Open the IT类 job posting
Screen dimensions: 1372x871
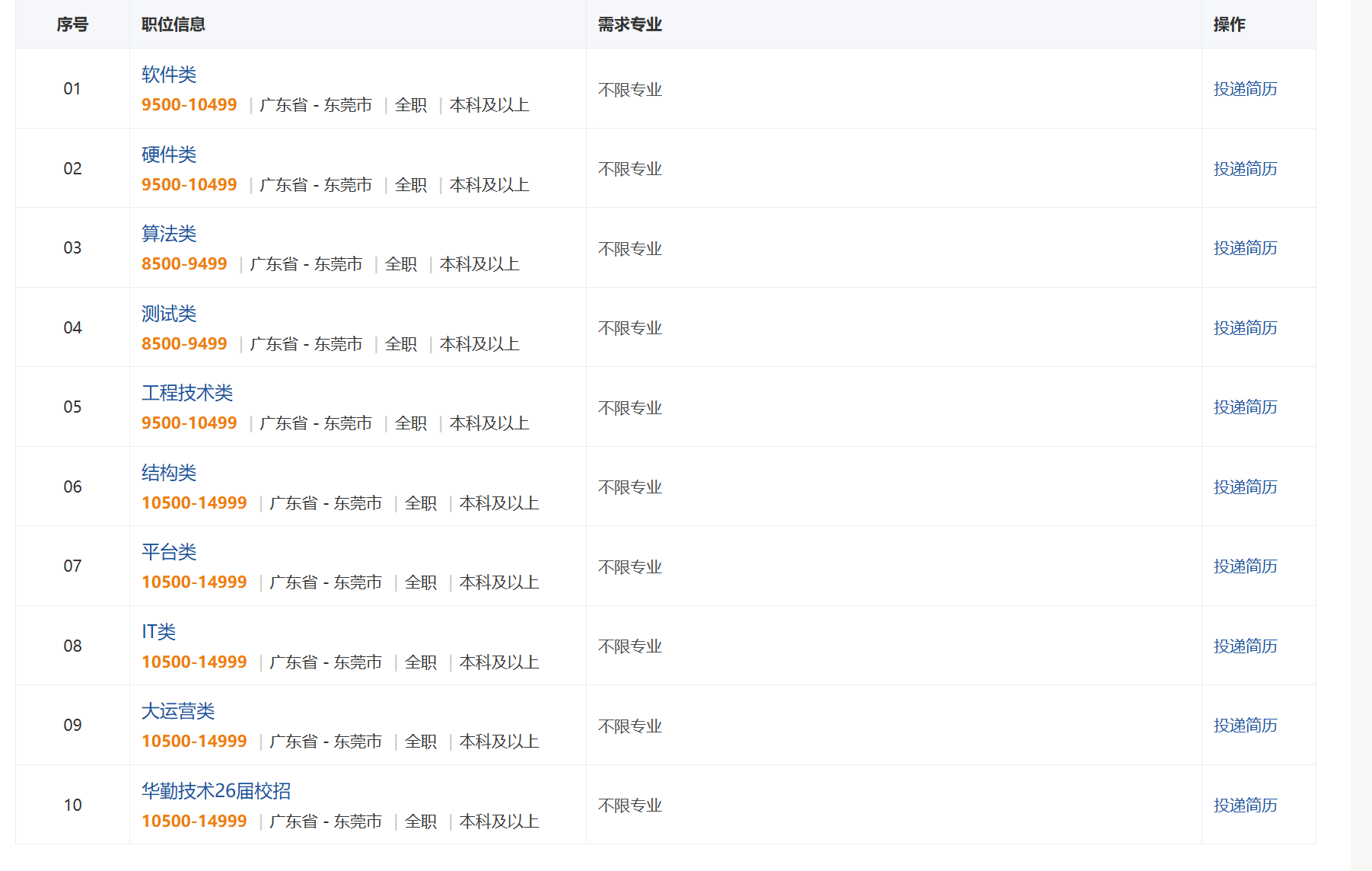point(159,632)
